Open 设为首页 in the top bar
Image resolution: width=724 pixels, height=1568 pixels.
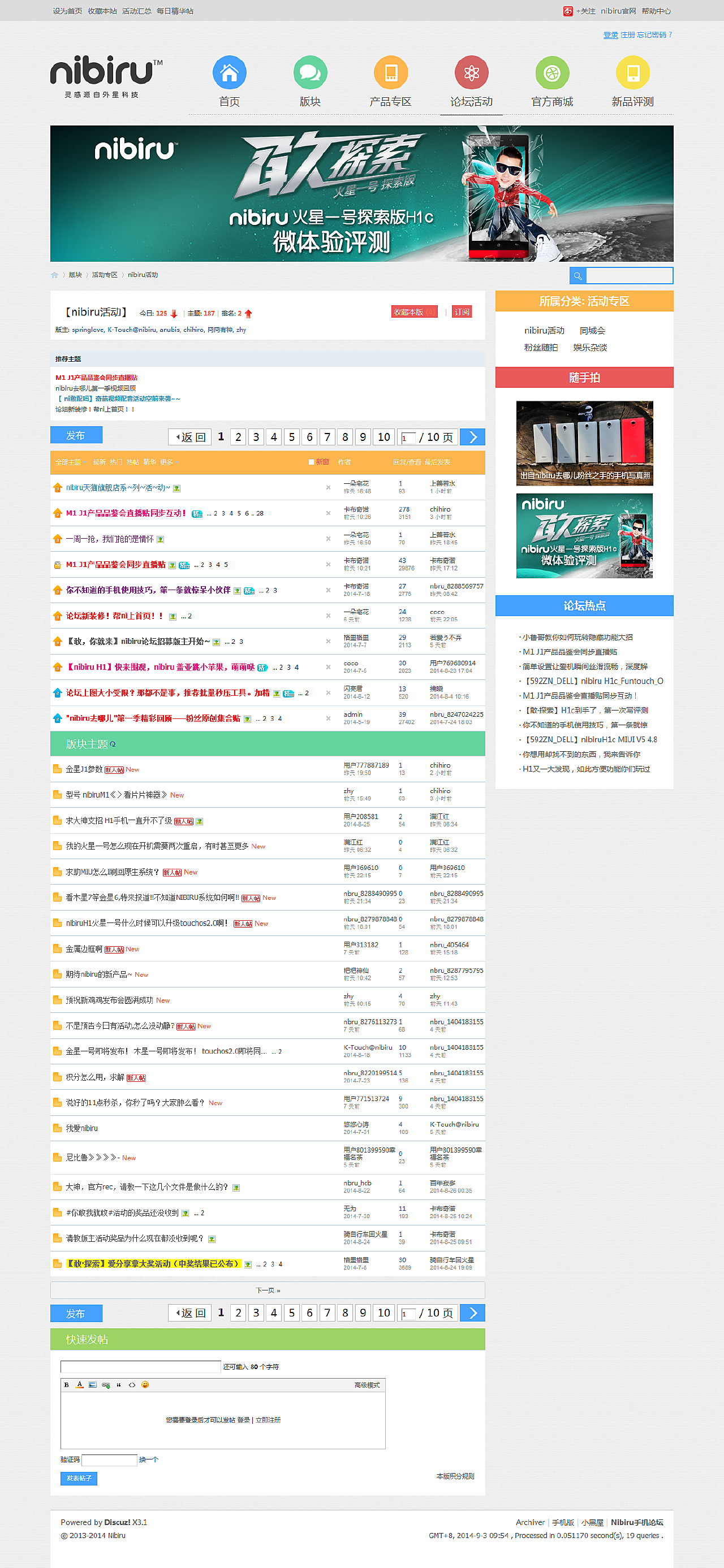click(67, 11)
